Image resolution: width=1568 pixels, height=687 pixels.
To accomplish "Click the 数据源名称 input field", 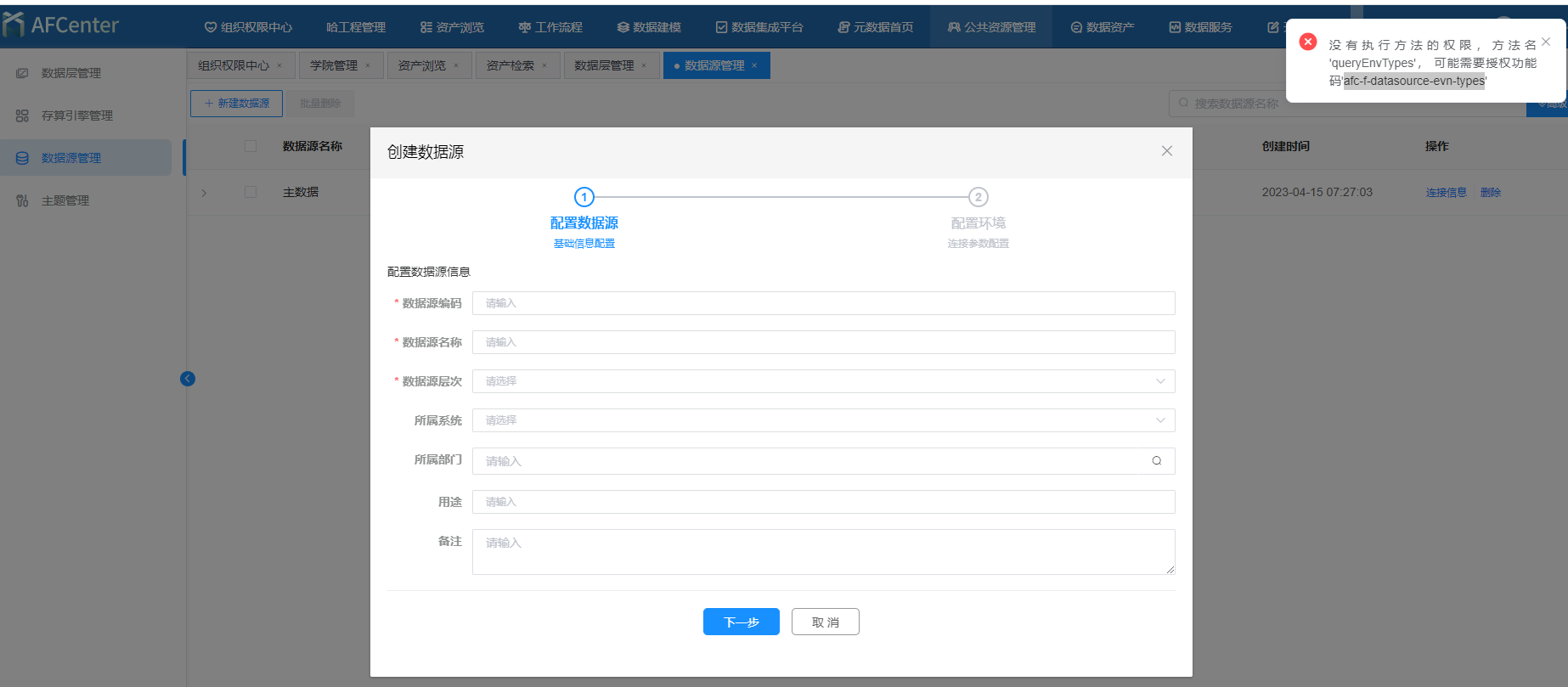I will tap(823, 342).
